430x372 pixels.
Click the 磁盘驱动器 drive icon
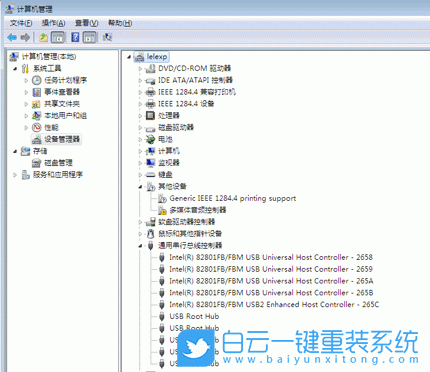(151, 128)
